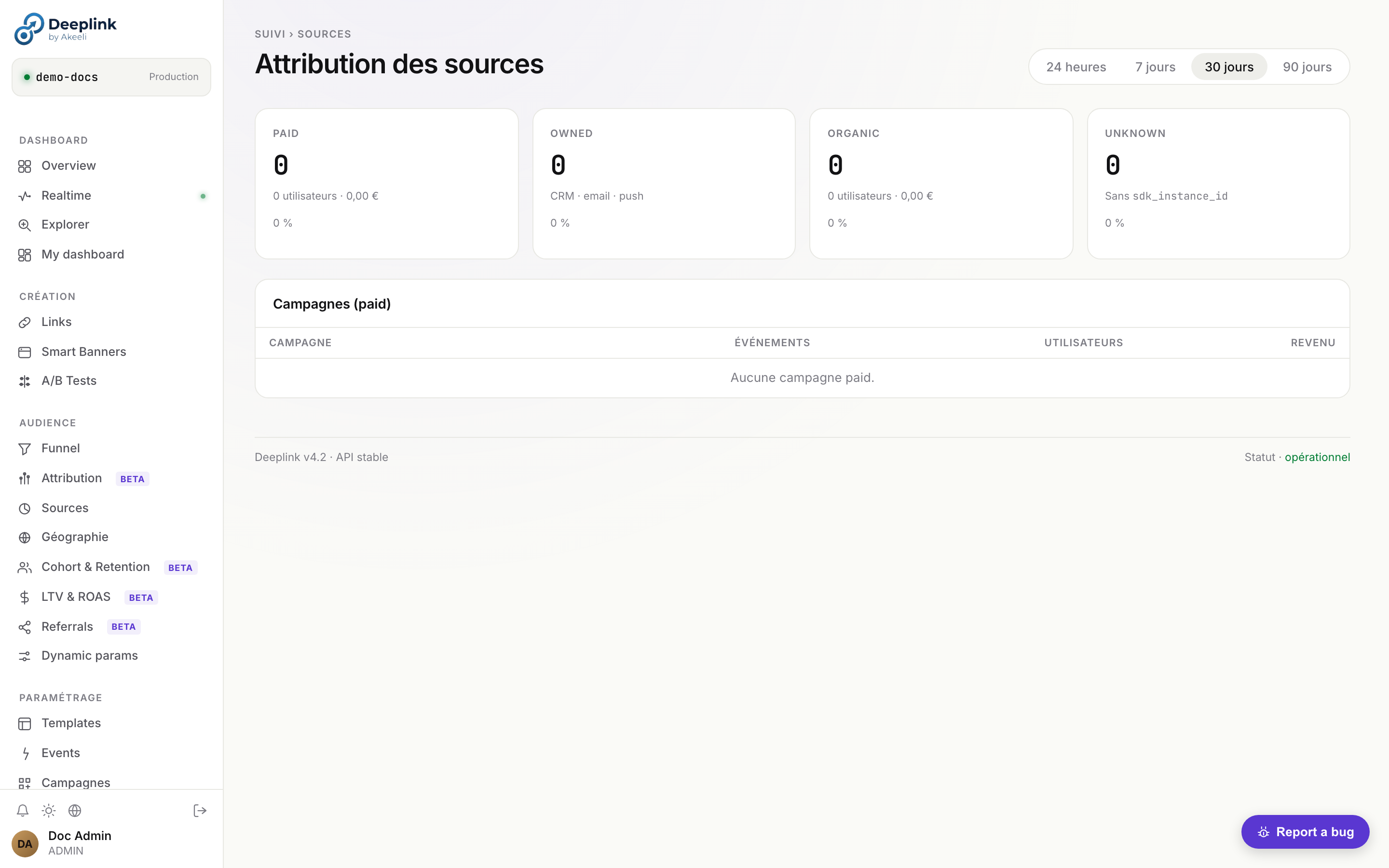Click the opérationnel status link

click(x=1317, y=458)
